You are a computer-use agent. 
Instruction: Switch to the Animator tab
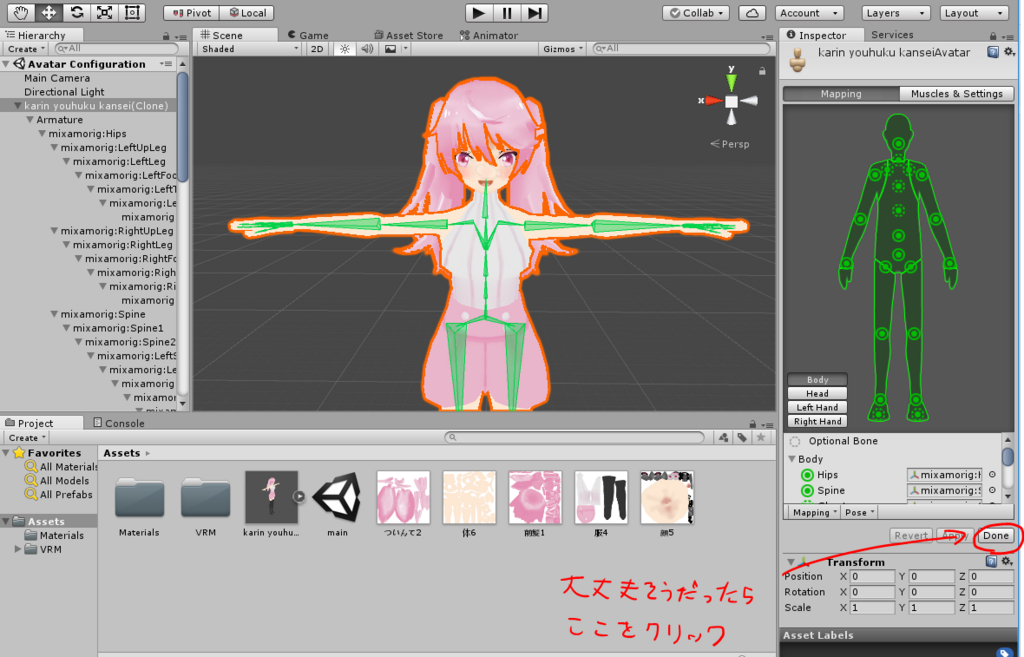(489, 35)
